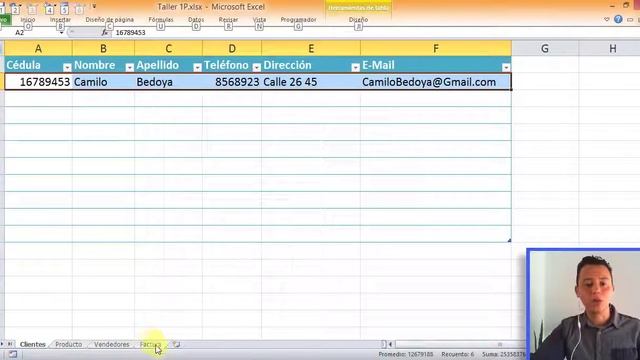Click Quick Access icon with keytip 5
This screenshot has height=360, width=640.
pyautogui.click(x=64, y=9)
